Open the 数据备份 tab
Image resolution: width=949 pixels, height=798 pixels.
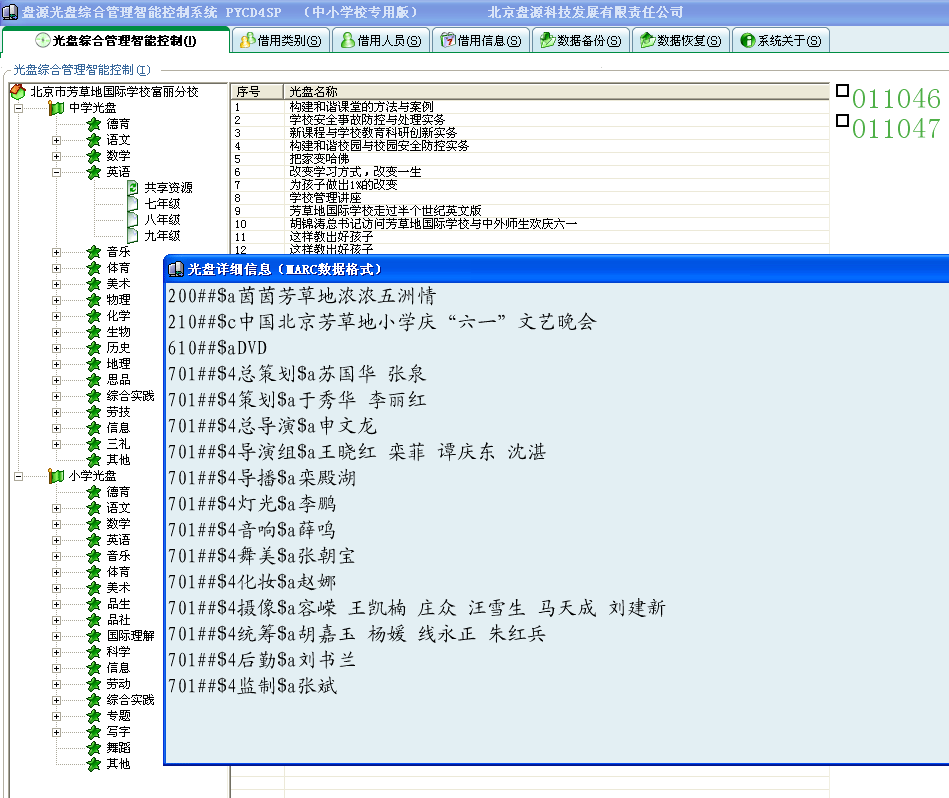click(581, 41)
